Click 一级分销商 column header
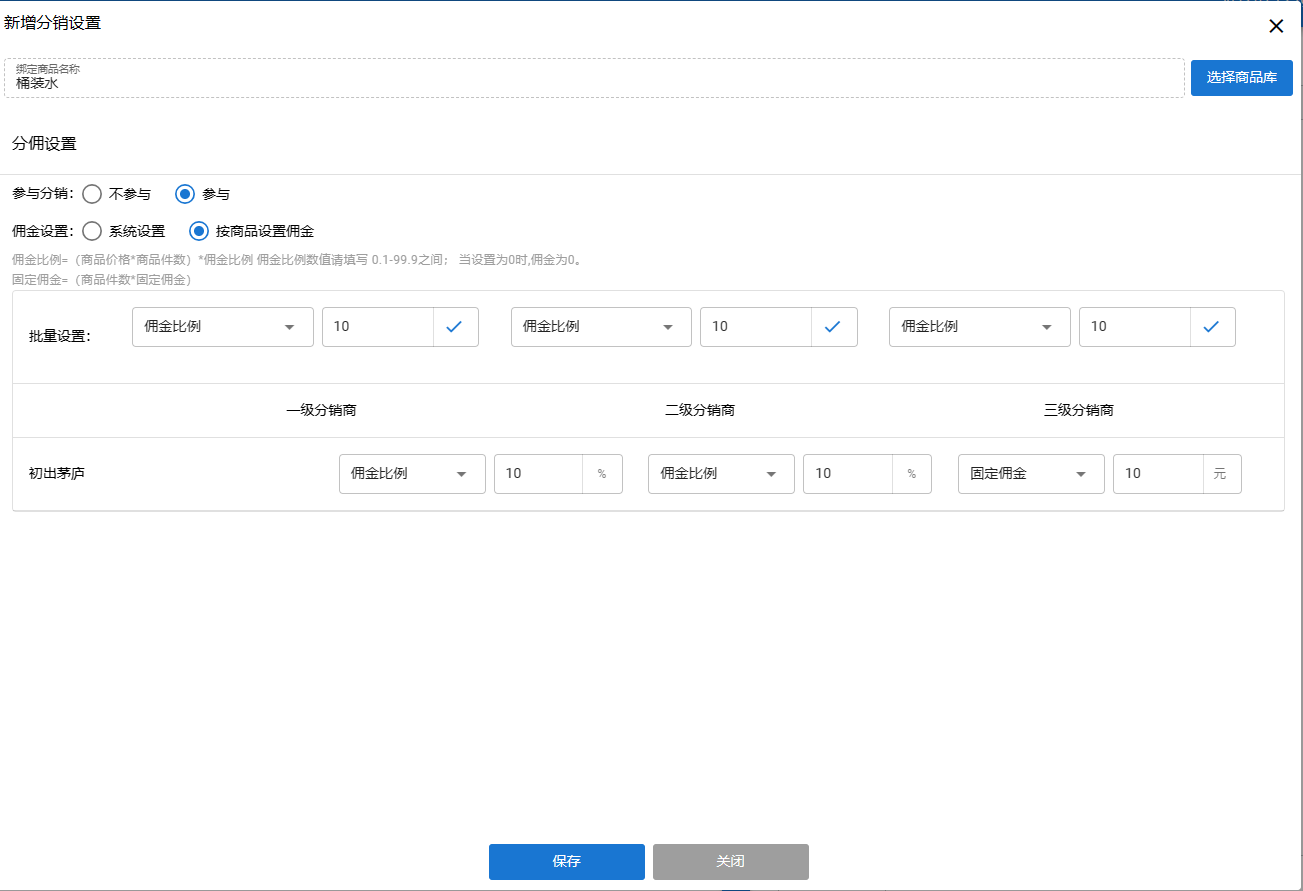 [x=321, y=410]
